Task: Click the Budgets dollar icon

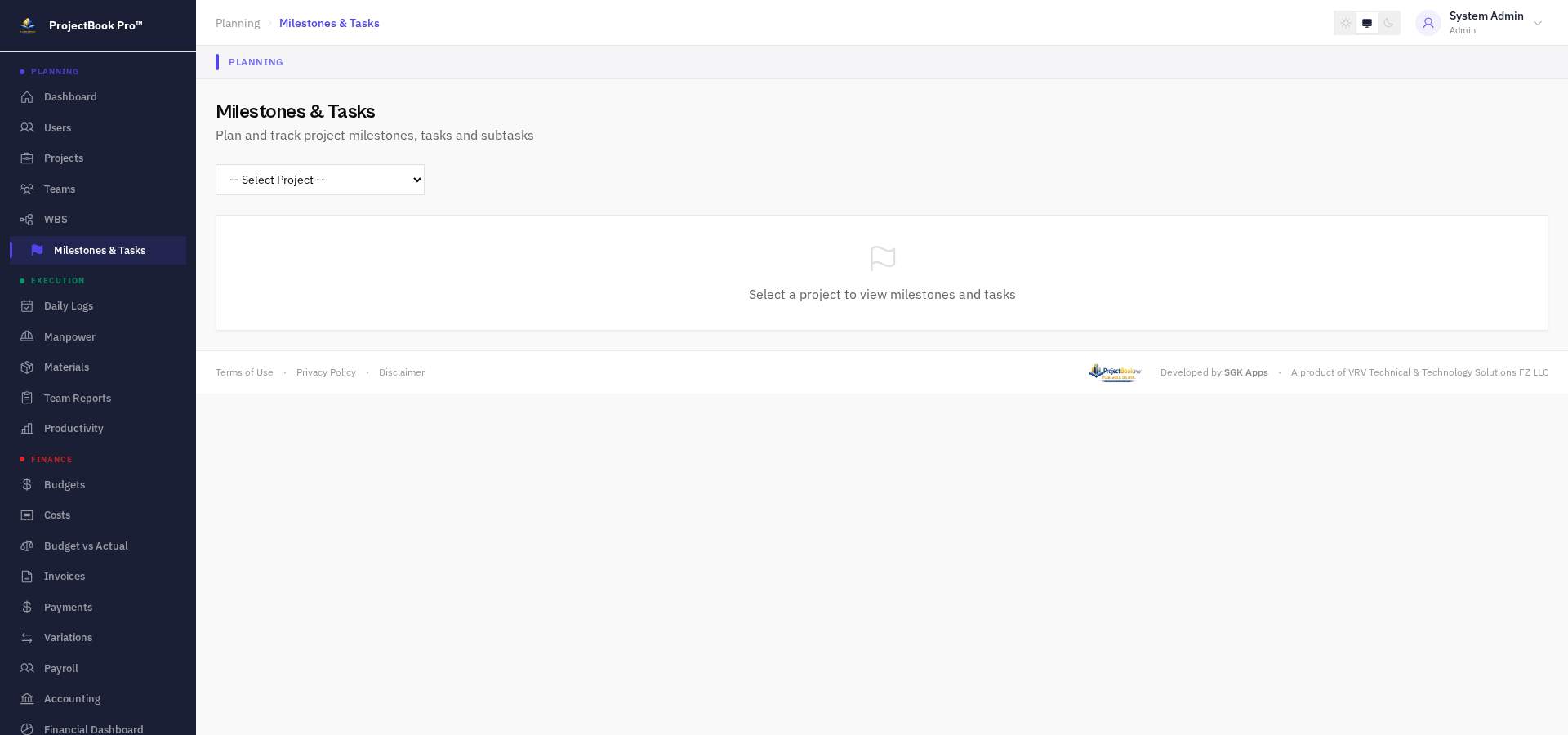Action: 27,484
